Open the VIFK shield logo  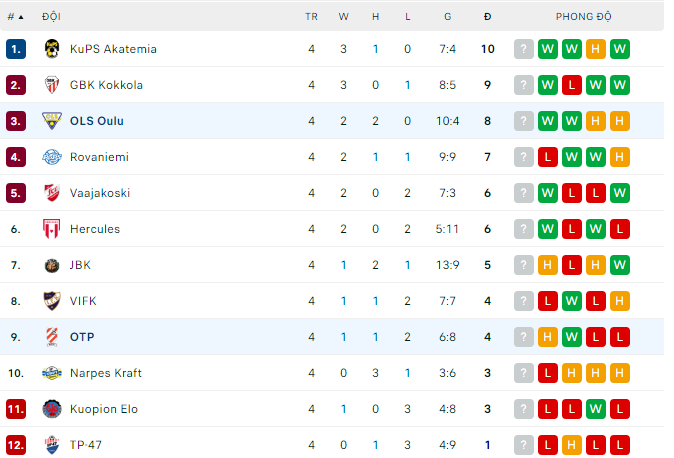point(52,301)
